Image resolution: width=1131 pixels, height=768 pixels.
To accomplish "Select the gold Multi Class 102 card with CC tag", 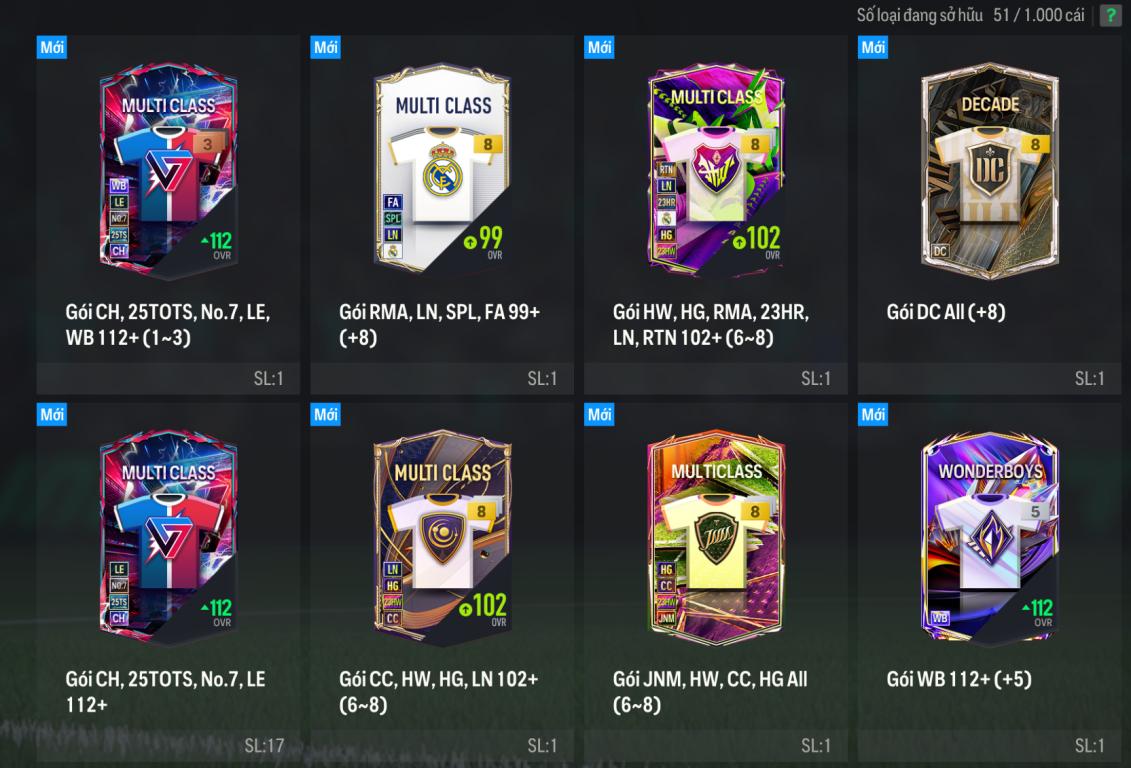I will tap(442, 537).
